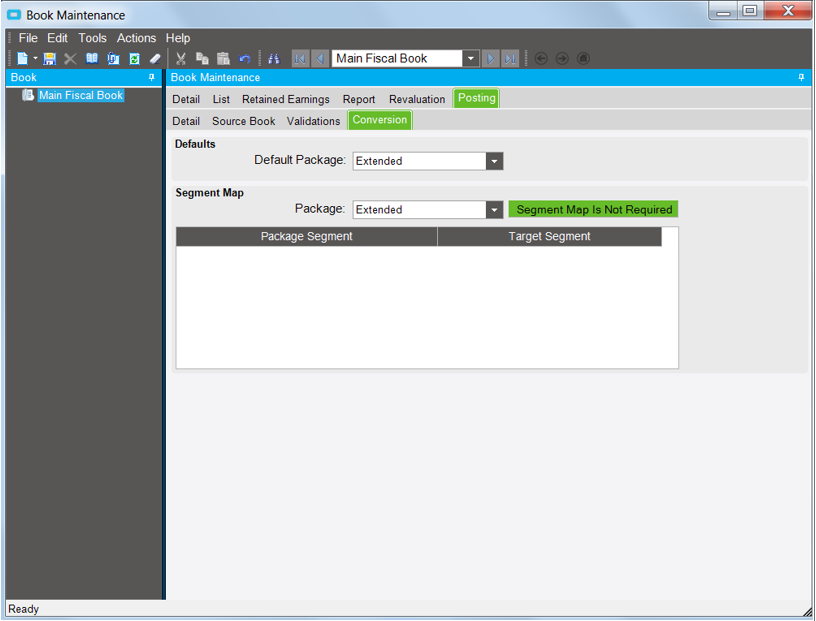Click the Paste clipboard icon
816x621 pixels.
click(x=223, y=58)
